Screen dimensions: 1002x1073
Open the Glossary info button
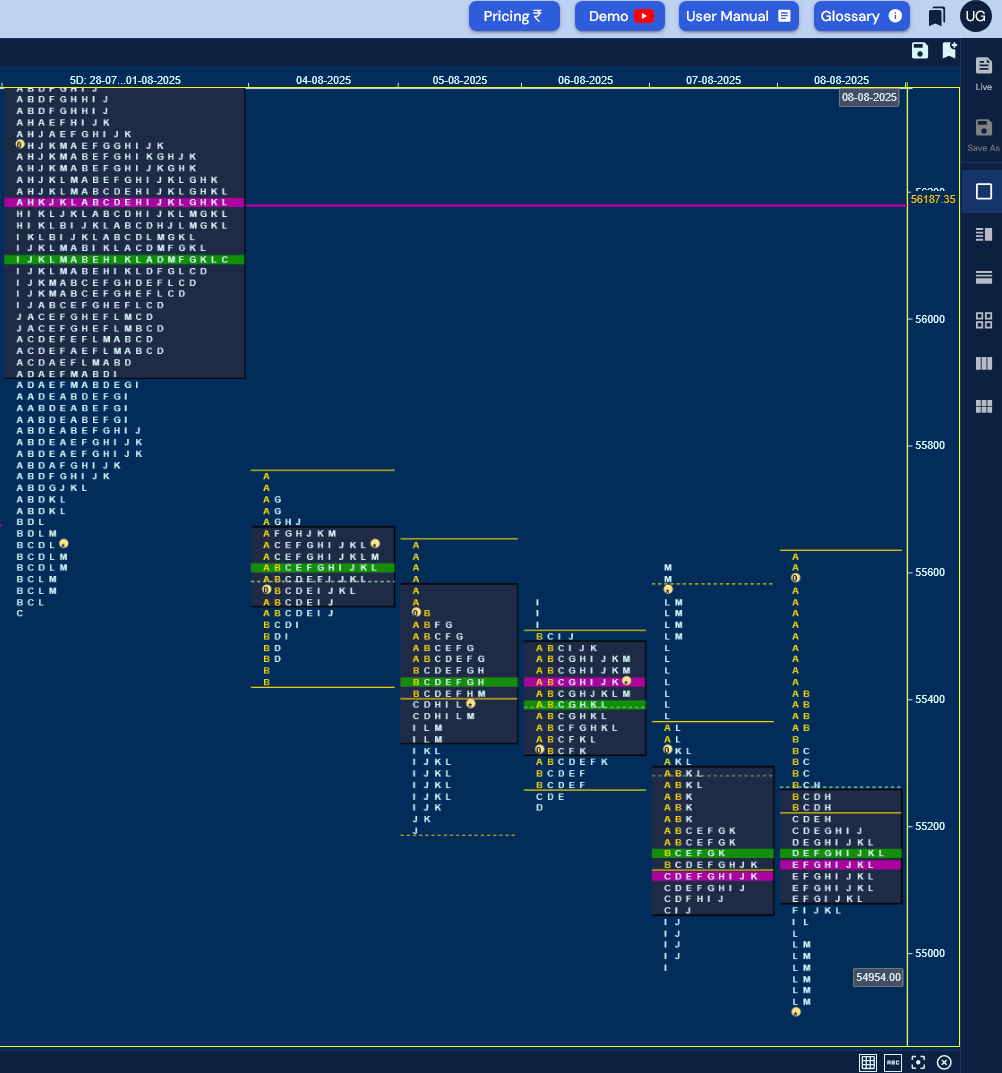pyautogui.click(x=861, y=16)
